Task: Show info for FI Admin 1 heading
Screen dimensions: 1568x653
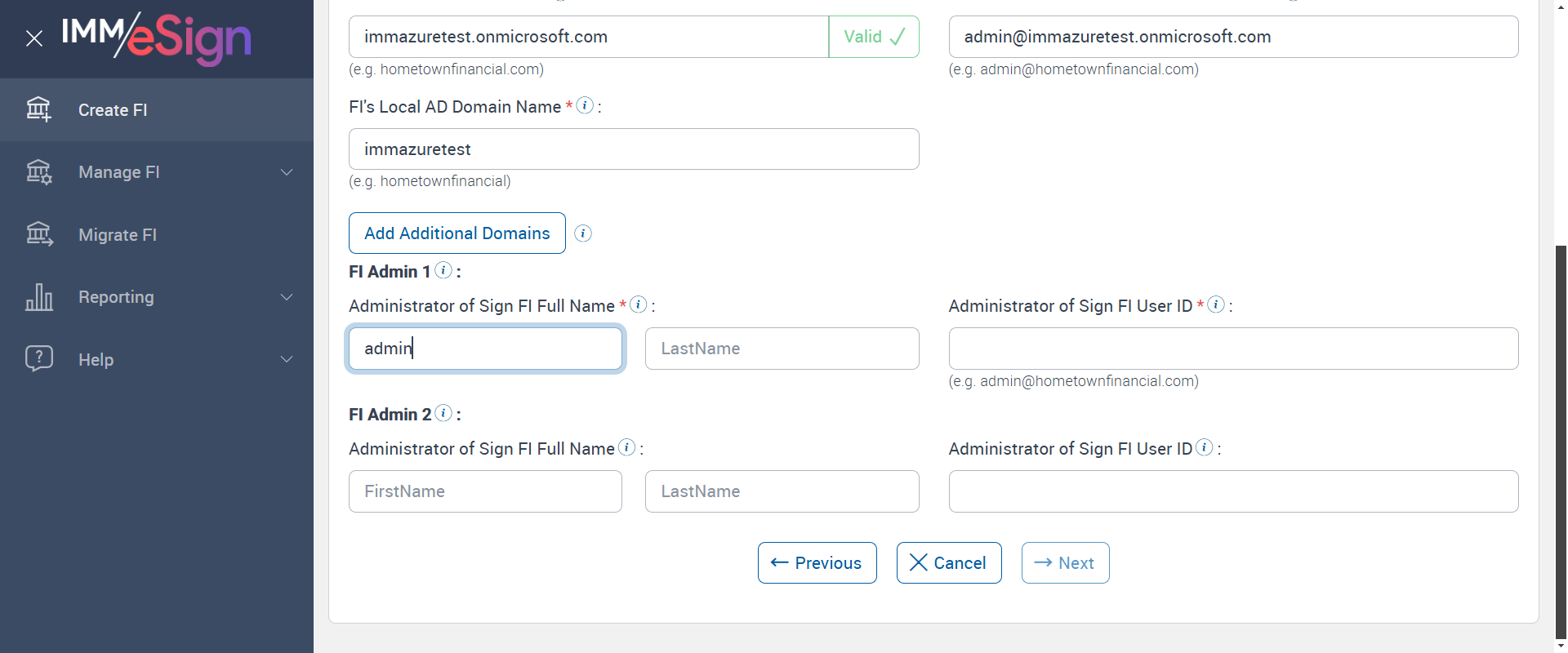Action: click(443, 270)
